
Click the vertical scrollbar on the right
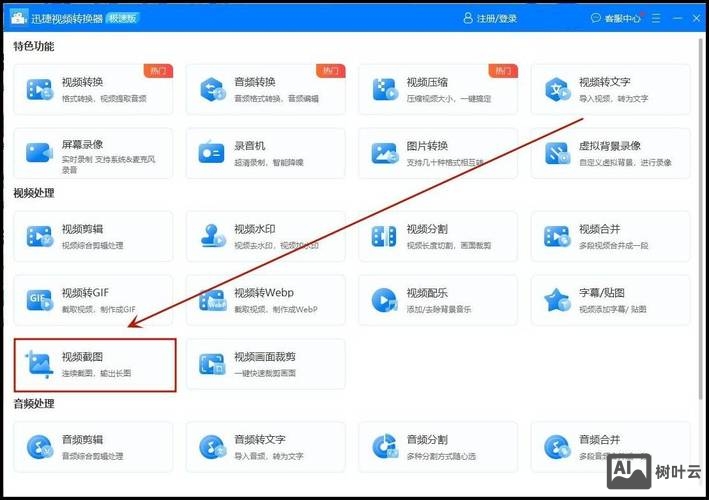click(701, 219)
